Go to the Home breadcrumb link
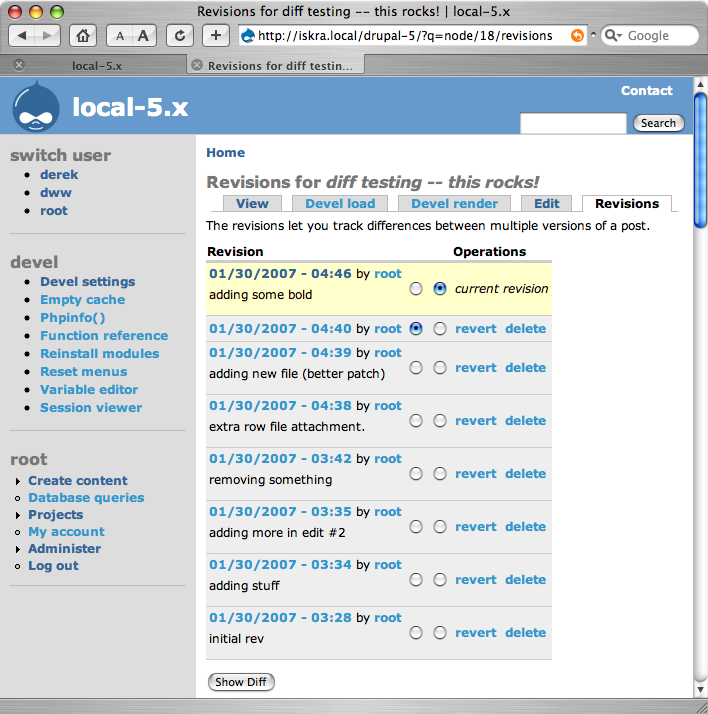708x714 pixels. [x=225, y=153]
